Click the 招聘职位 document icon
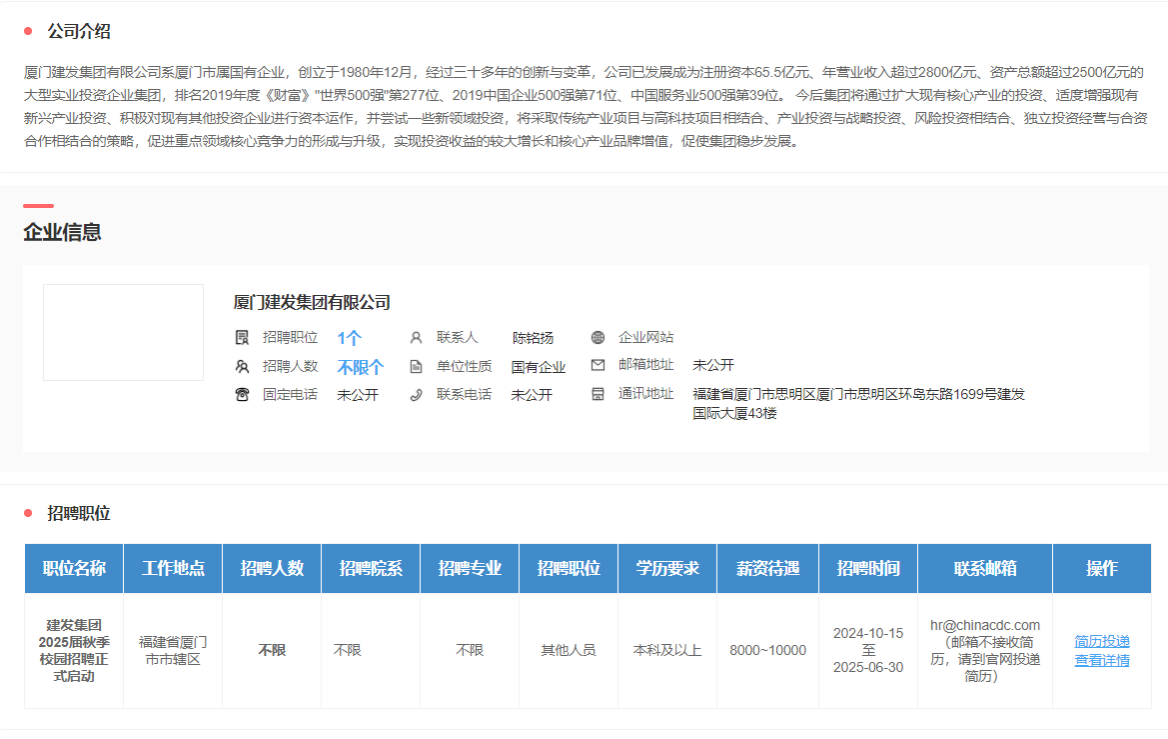1168x739 pixels. tap(242, 337)
